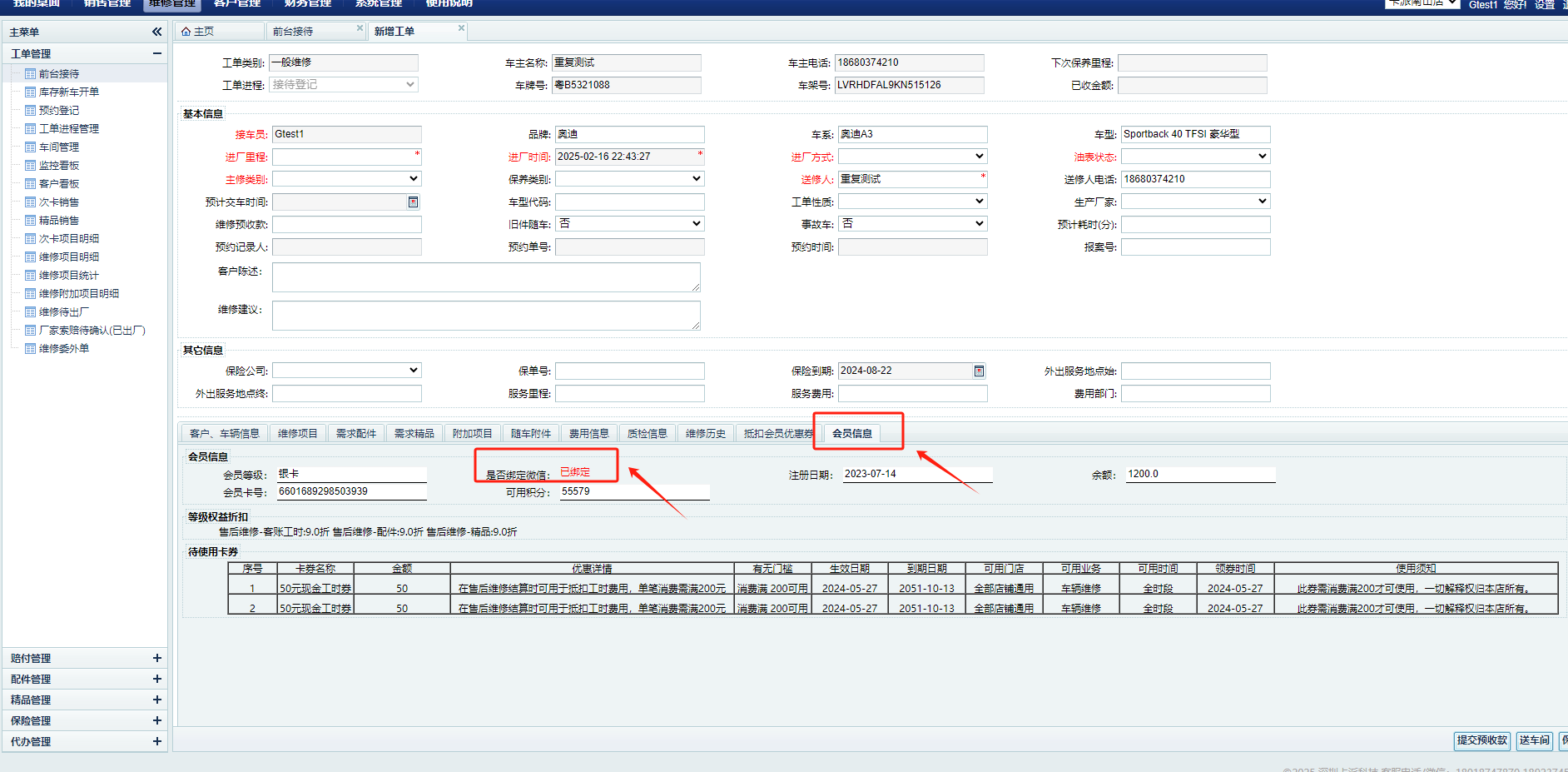Click the 提交预收款 button
The width and height of the screenshot is (1568, 772).
[1481, 740]
